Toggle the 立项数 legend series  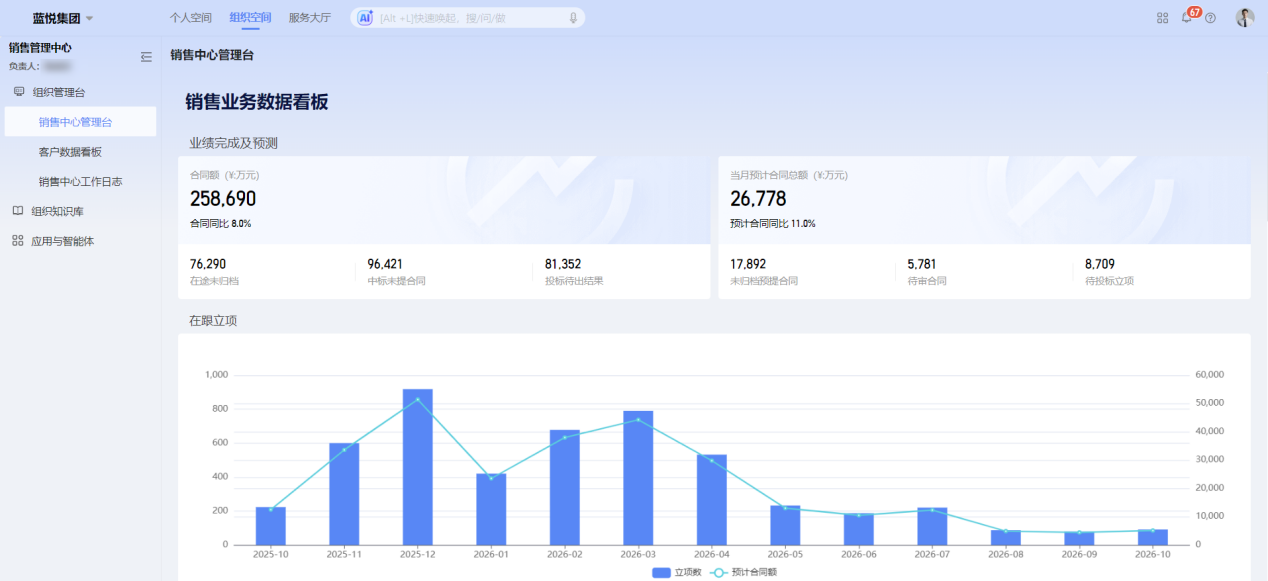677,572
